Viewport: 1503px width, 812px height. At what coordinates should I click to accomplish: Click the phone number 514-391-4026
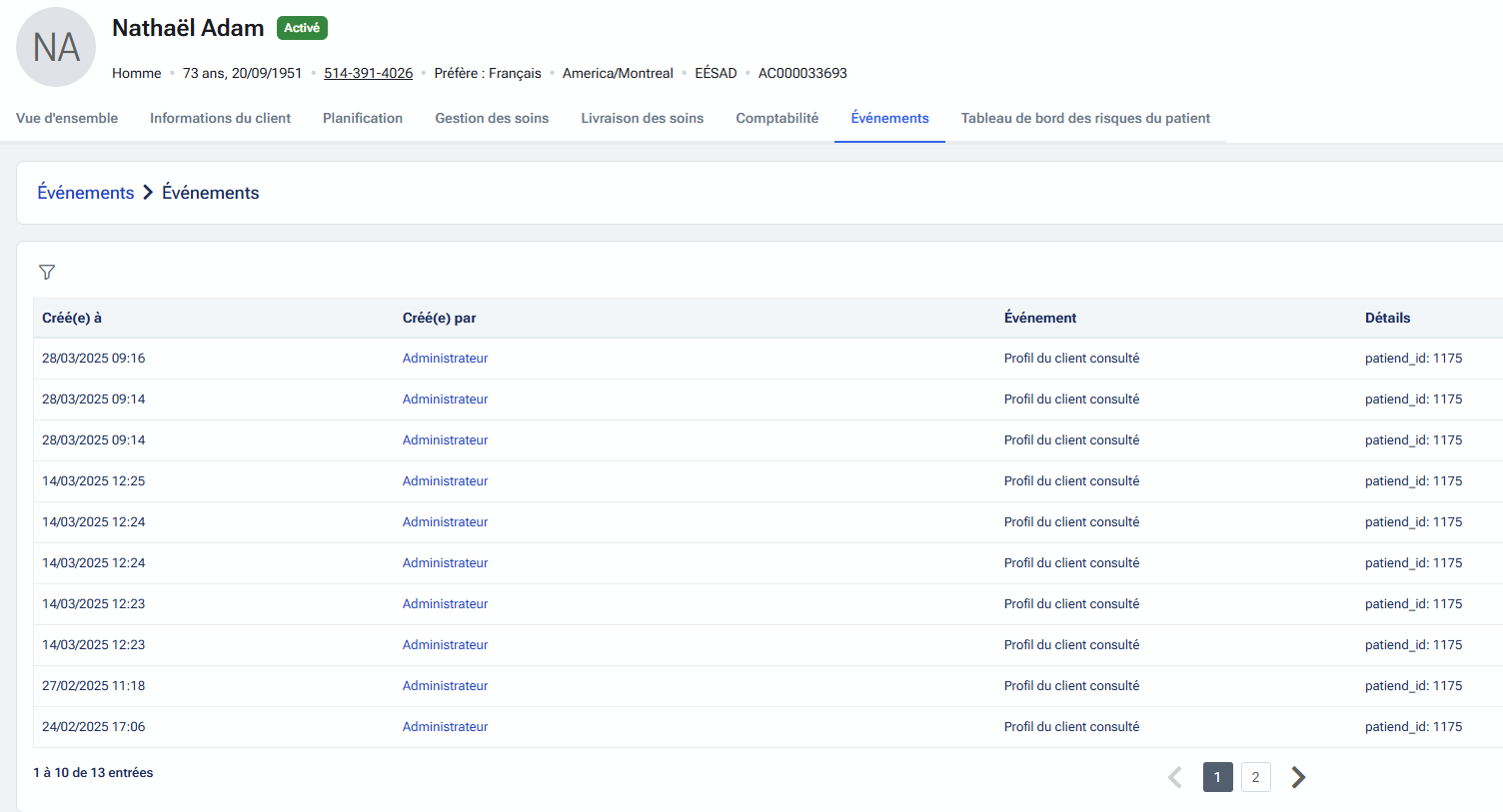[368, 73]
